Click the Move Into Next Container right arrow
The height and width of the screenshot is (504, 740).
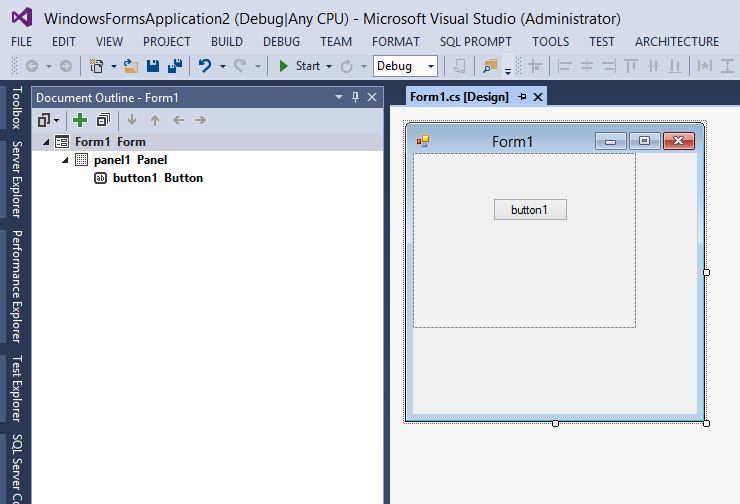pyautogui.click(x=201, y=120)
